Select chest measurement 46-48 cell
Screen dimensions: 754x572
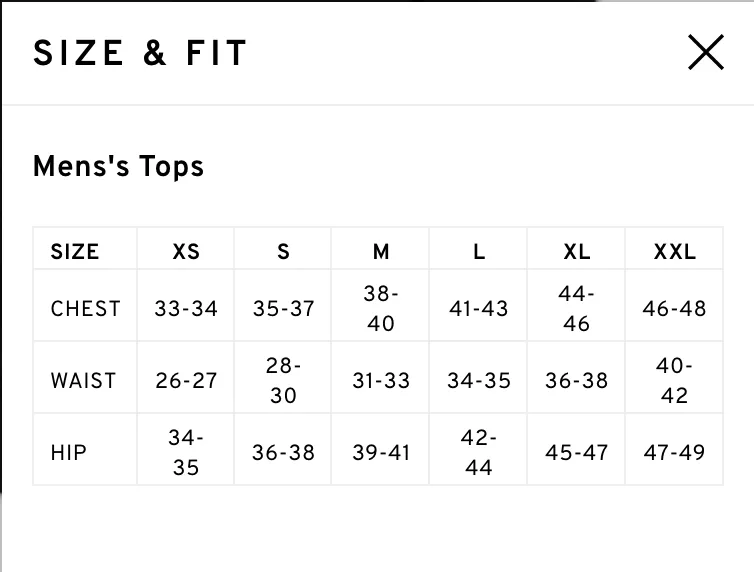674,308
